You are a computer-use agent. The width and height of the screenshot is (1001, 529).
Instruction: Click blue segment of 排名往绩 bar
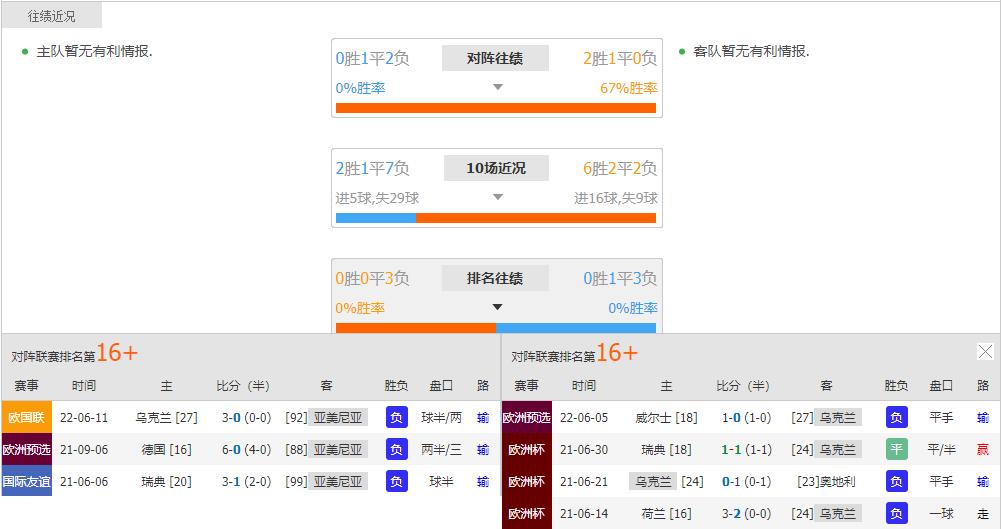click(x=576, y=327)
